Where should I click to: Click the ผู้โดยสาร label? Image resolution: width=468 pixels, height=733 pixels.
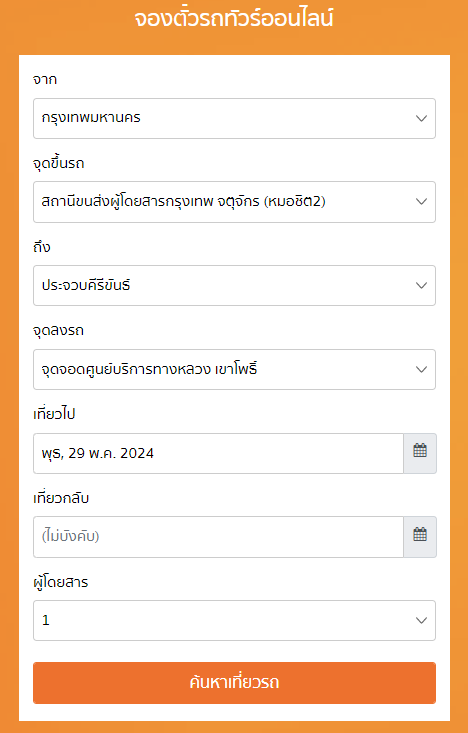(x=60, y=582)
